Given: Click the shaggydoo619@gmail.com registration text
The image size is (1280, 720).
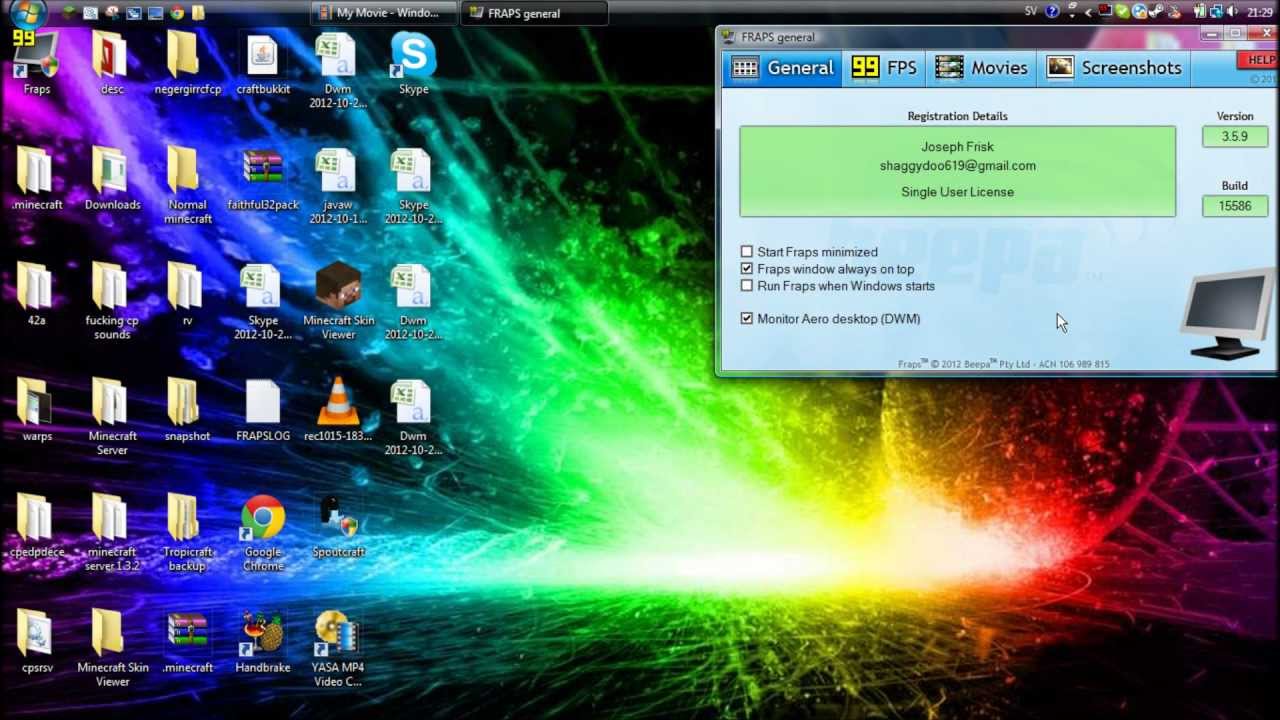Looking at the screenshot, I should point(957,166).
